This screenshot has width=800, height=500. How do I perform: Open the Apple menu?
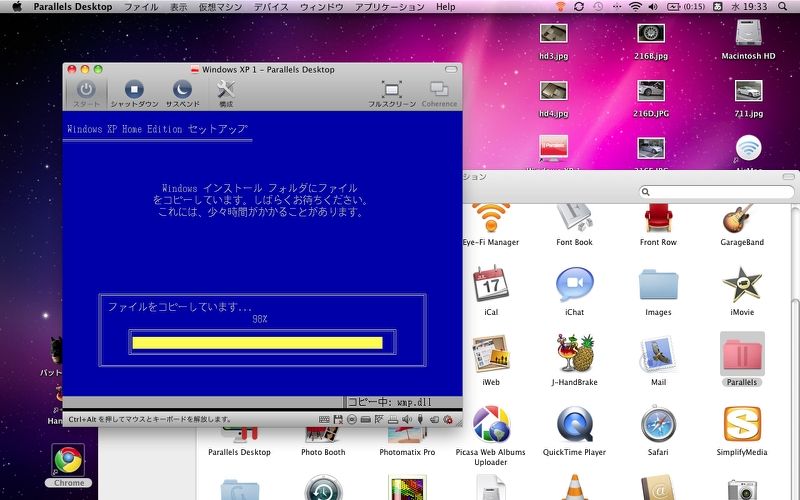(17, 7)
